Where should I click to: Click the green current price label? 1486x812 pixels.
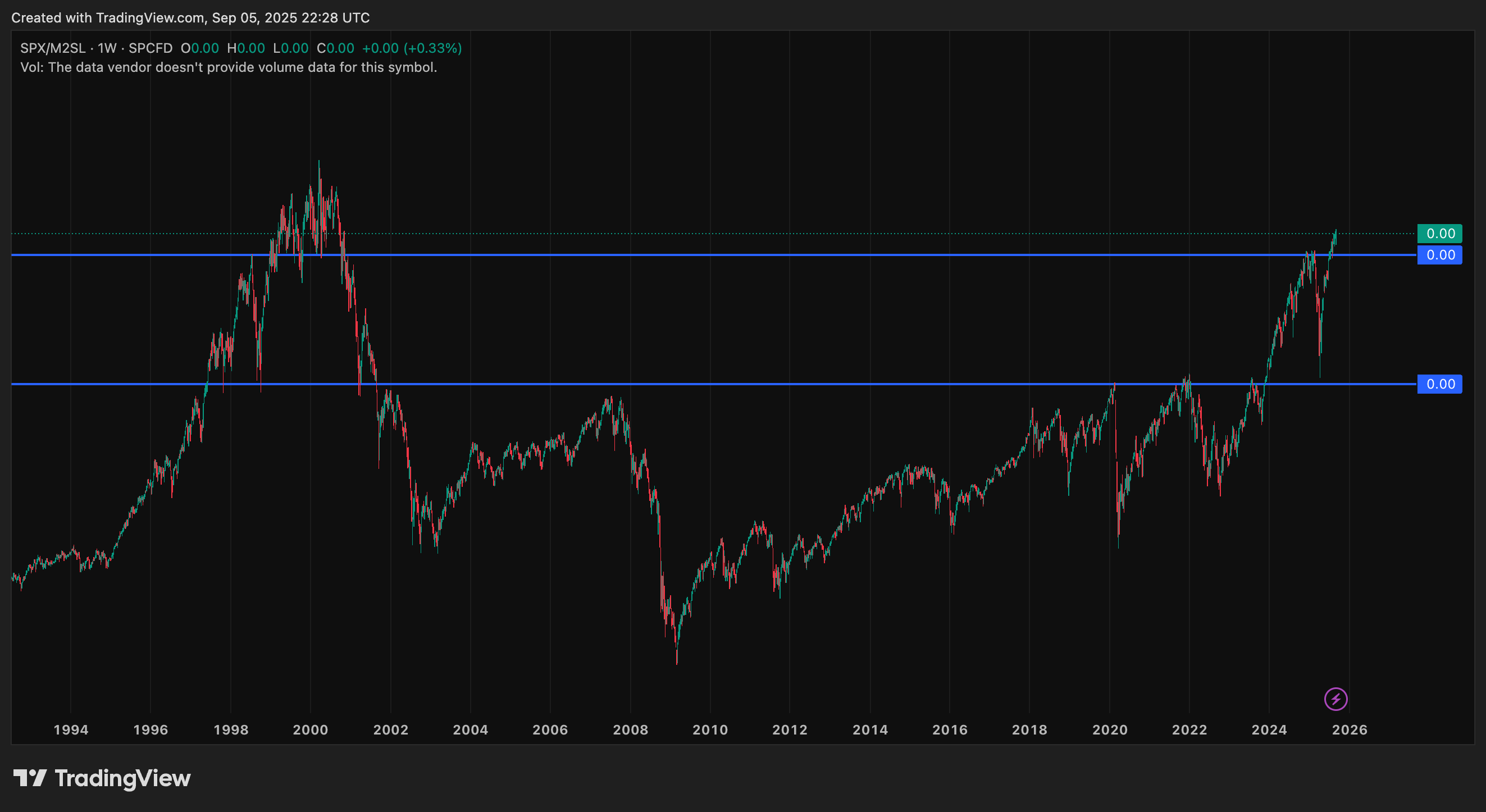(1439, 234)
